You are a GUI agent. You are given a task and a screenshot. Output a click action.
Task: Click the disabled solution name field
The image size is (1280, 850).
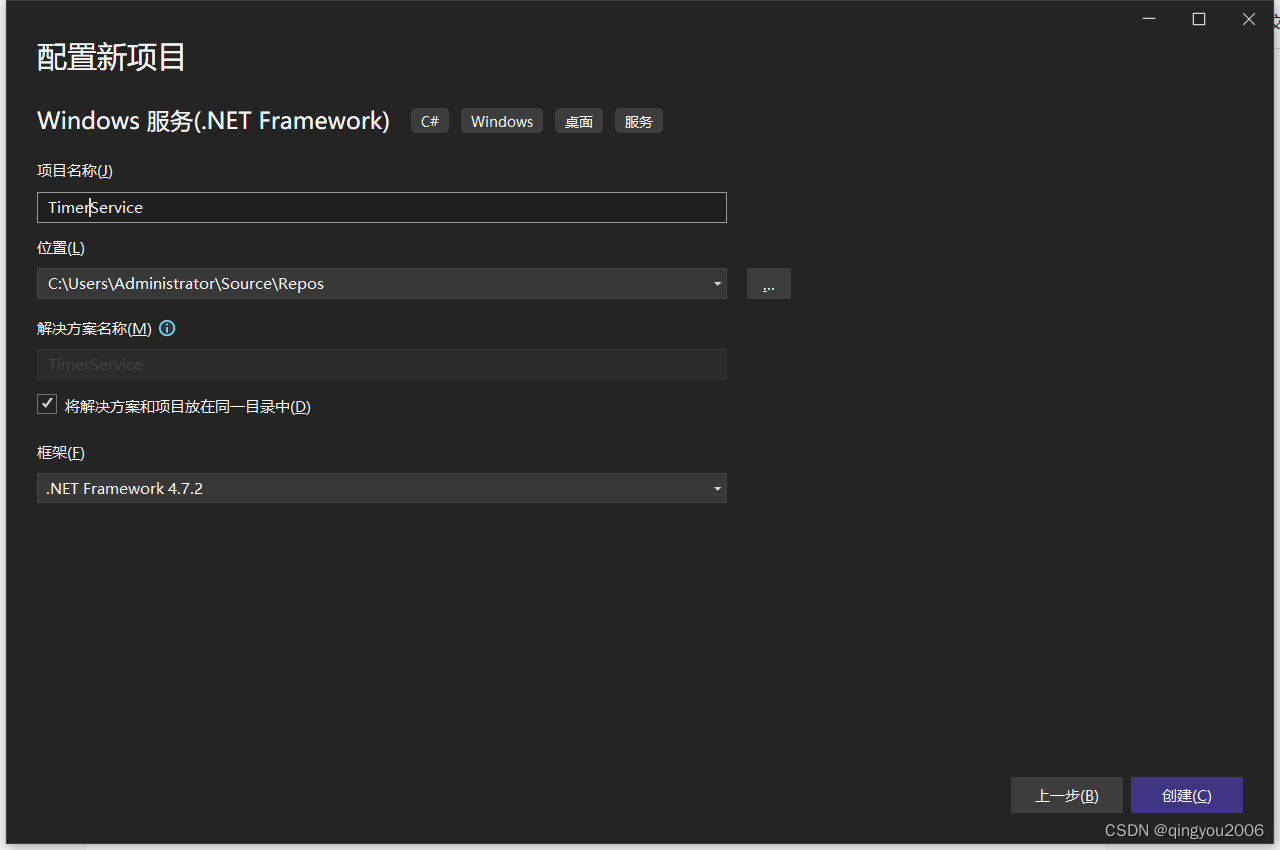(382, 364)
